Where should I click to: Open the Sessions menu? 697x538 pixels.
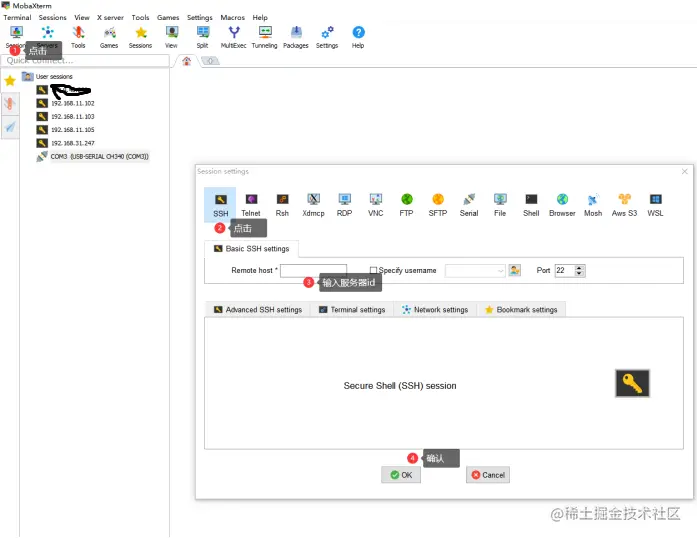[x=52, y=17]
